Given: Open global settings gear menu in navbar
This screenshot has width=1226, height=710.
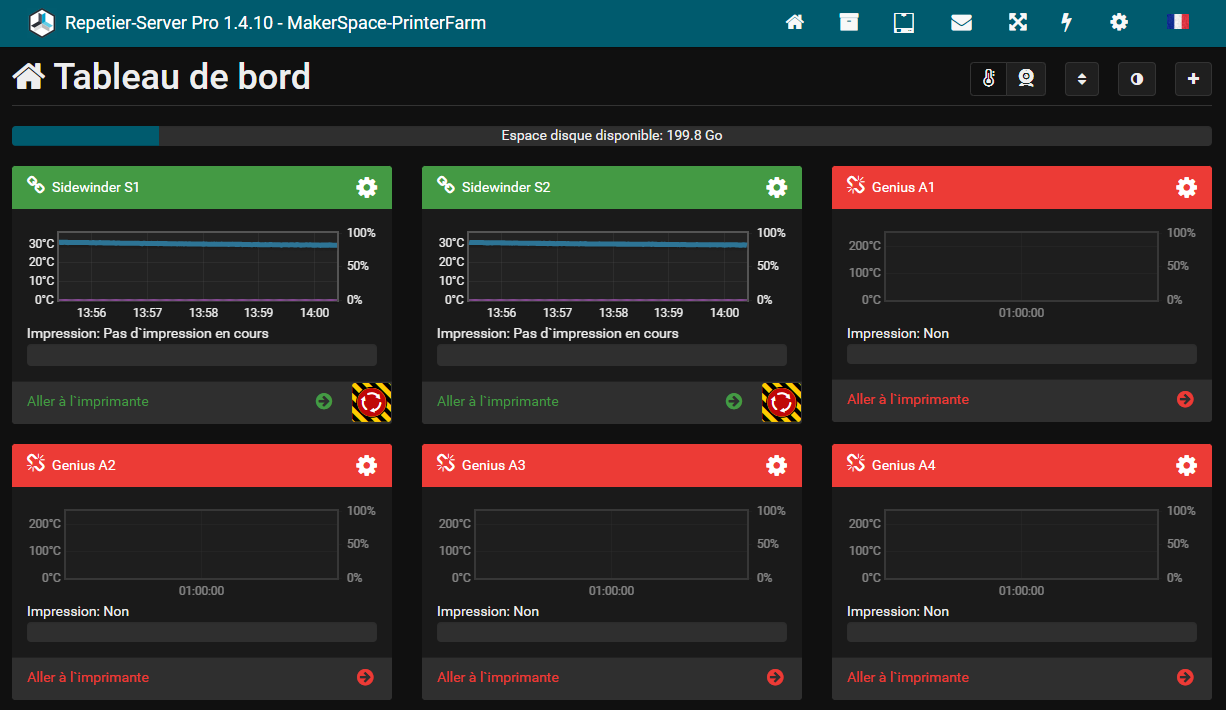Looking at the screenshot, I should tap(1119, 22).
